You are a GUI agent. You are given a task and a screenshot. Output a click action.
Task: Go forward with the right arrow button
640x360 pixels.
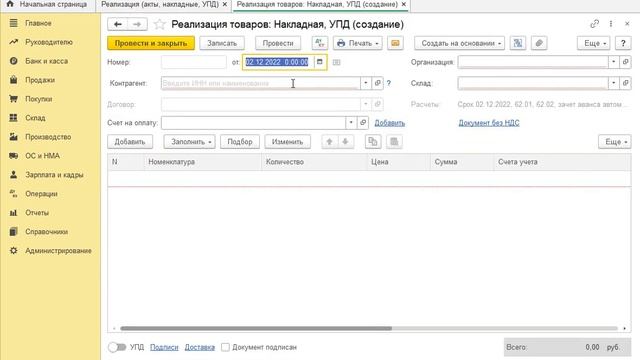tap(137, 24)
